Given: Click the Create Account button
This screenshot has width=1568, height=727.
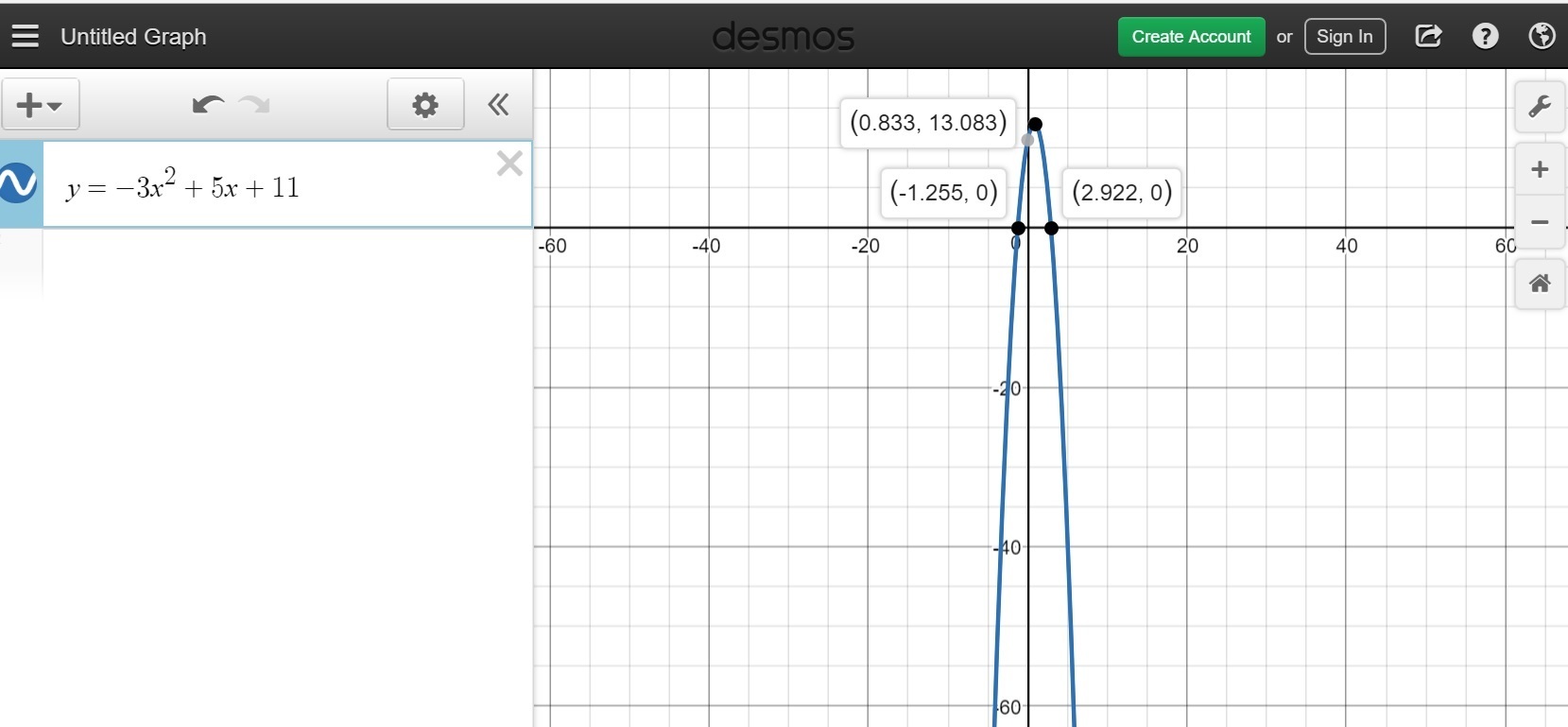Looking at the screenshot, I should click(1191, 37).
